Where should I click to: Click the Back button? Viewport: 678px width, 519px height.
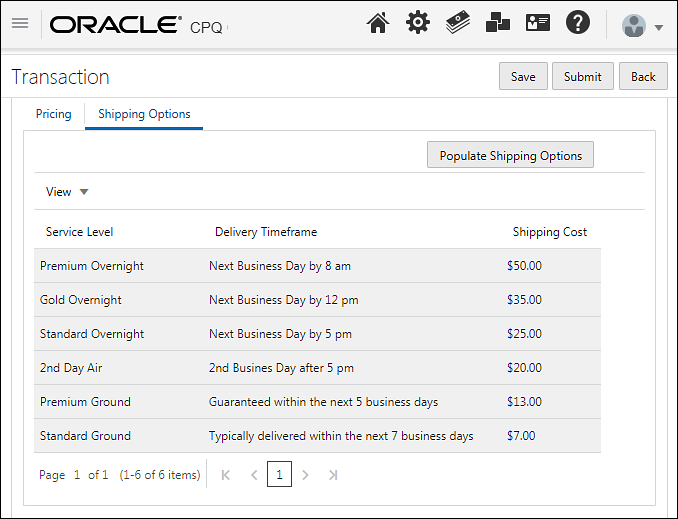pos(643,76)
